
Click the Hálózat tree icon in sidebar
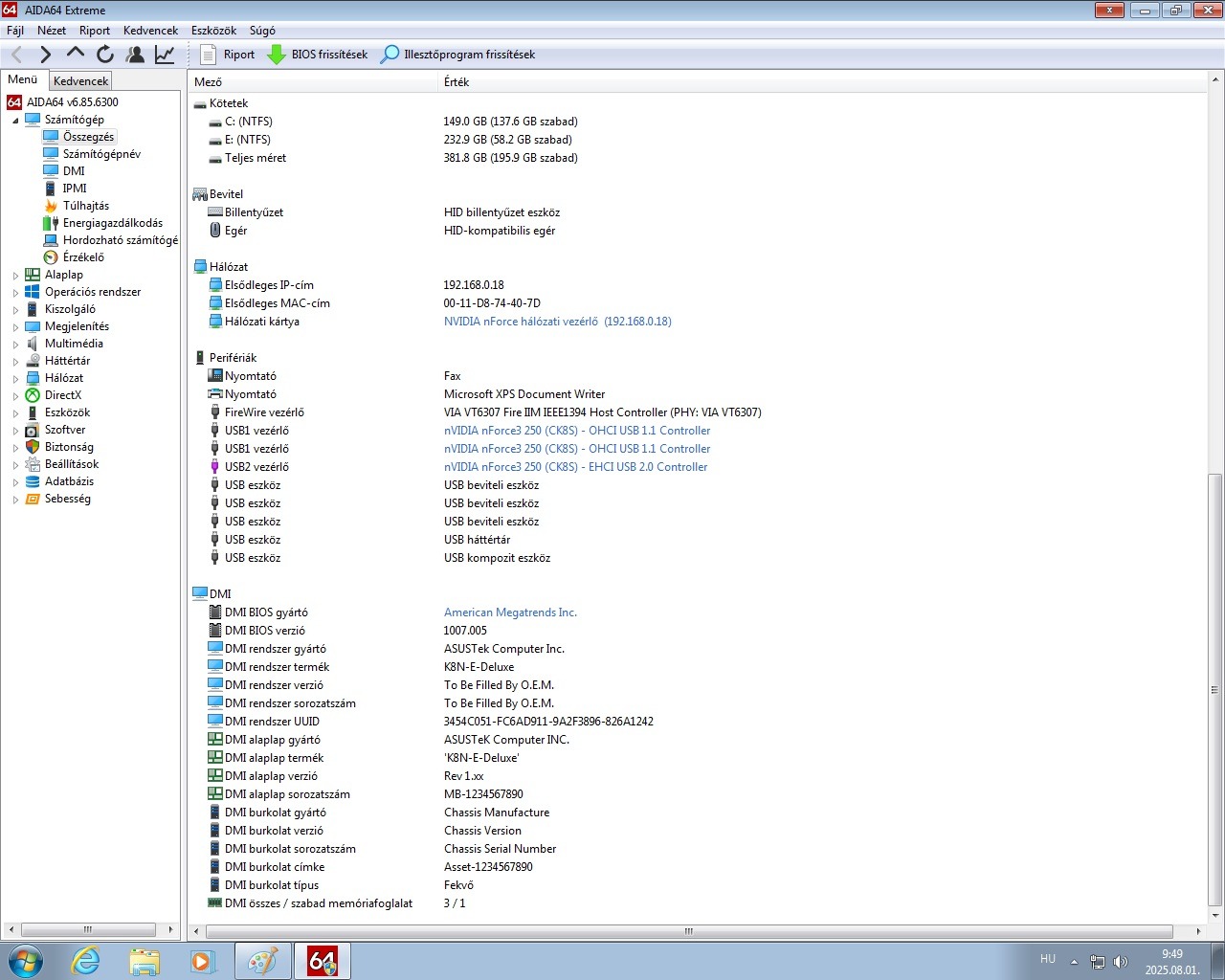[x=33, y=378]
